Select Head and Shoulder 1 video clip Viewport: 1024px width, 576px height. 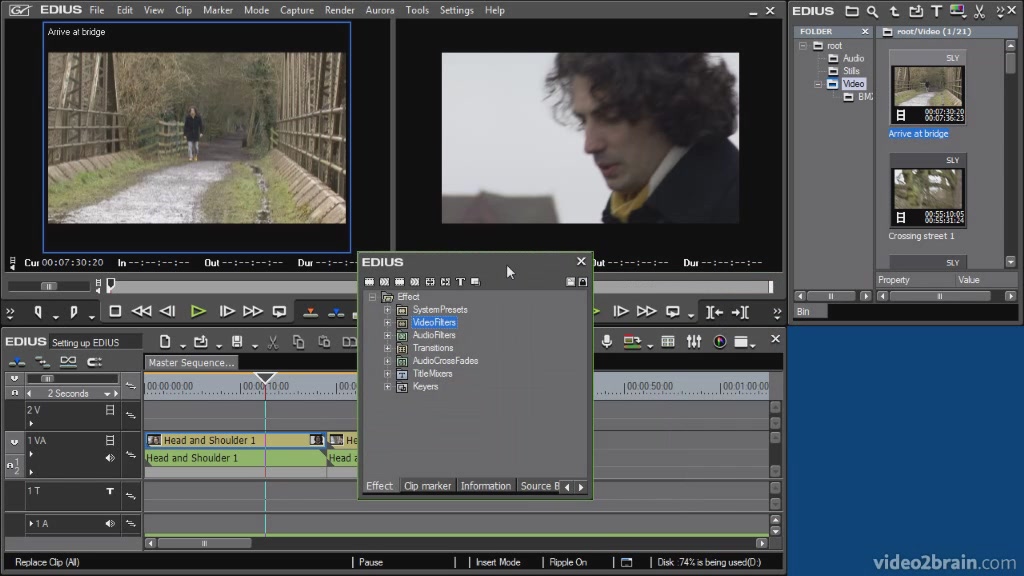coord(235,440)
